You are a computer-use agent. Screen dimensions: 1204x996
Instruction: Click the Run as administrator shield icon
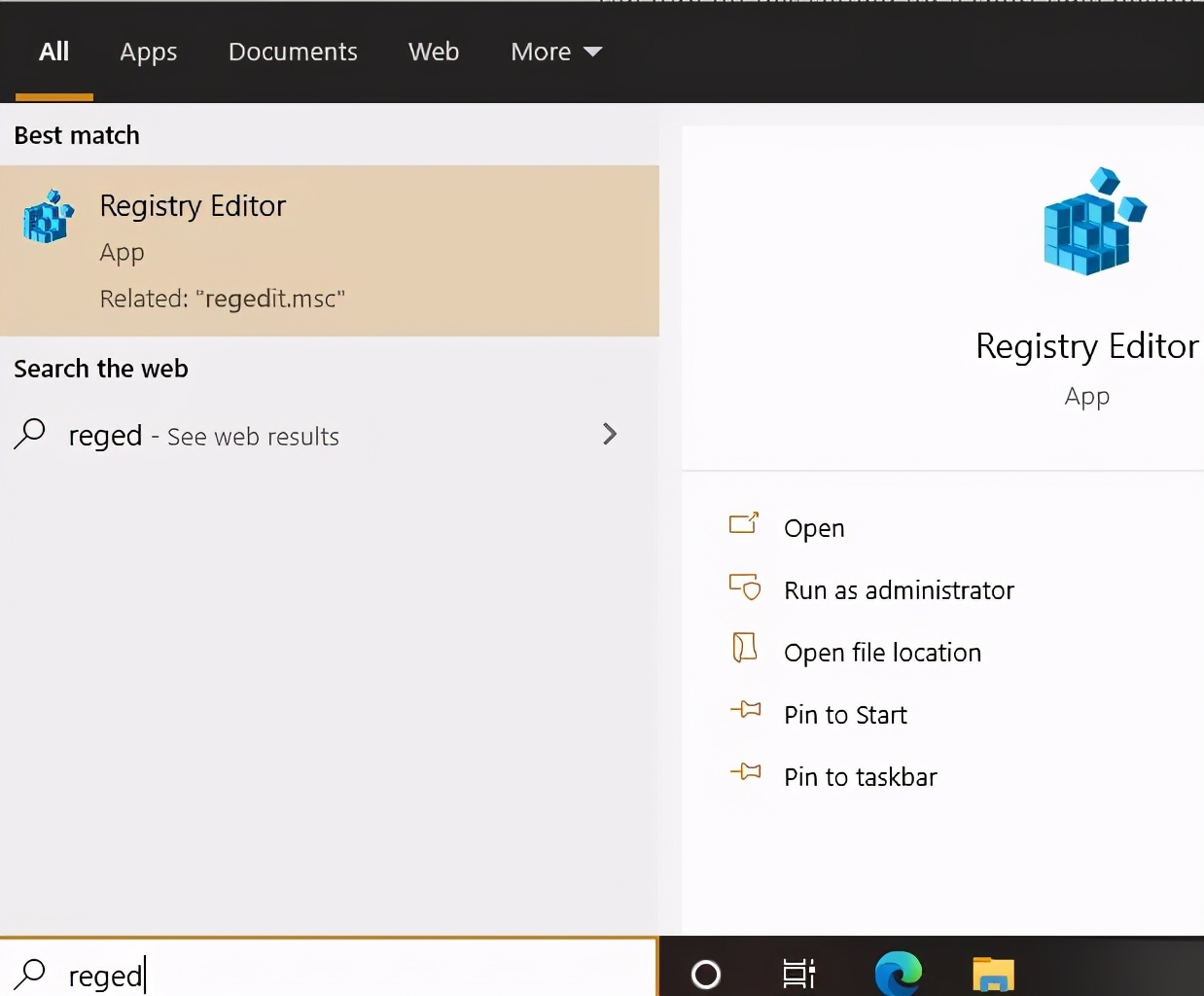(x=744, y=587)
